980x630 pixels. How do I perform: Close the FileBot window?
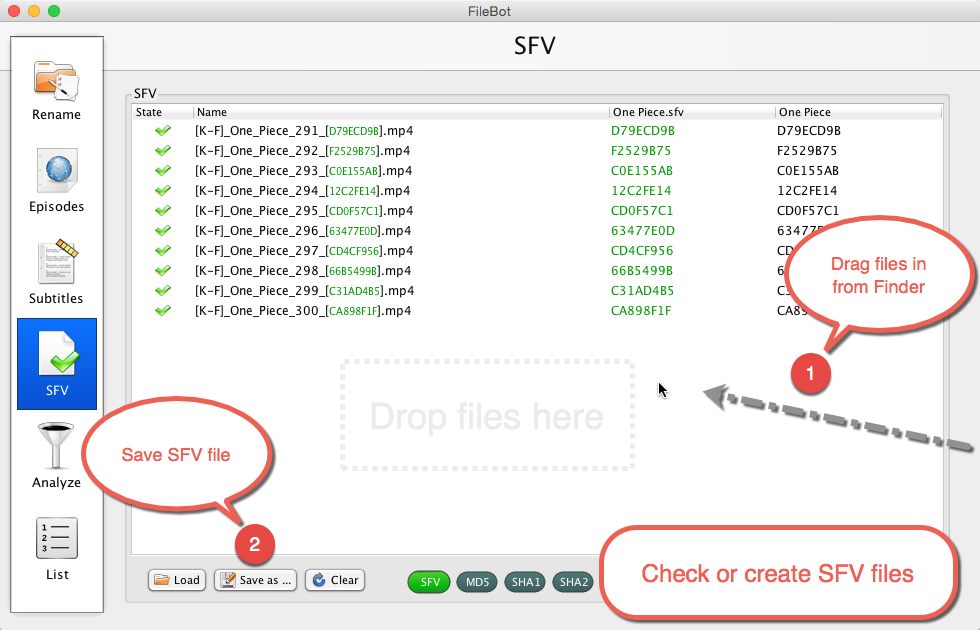click(14, 11)
